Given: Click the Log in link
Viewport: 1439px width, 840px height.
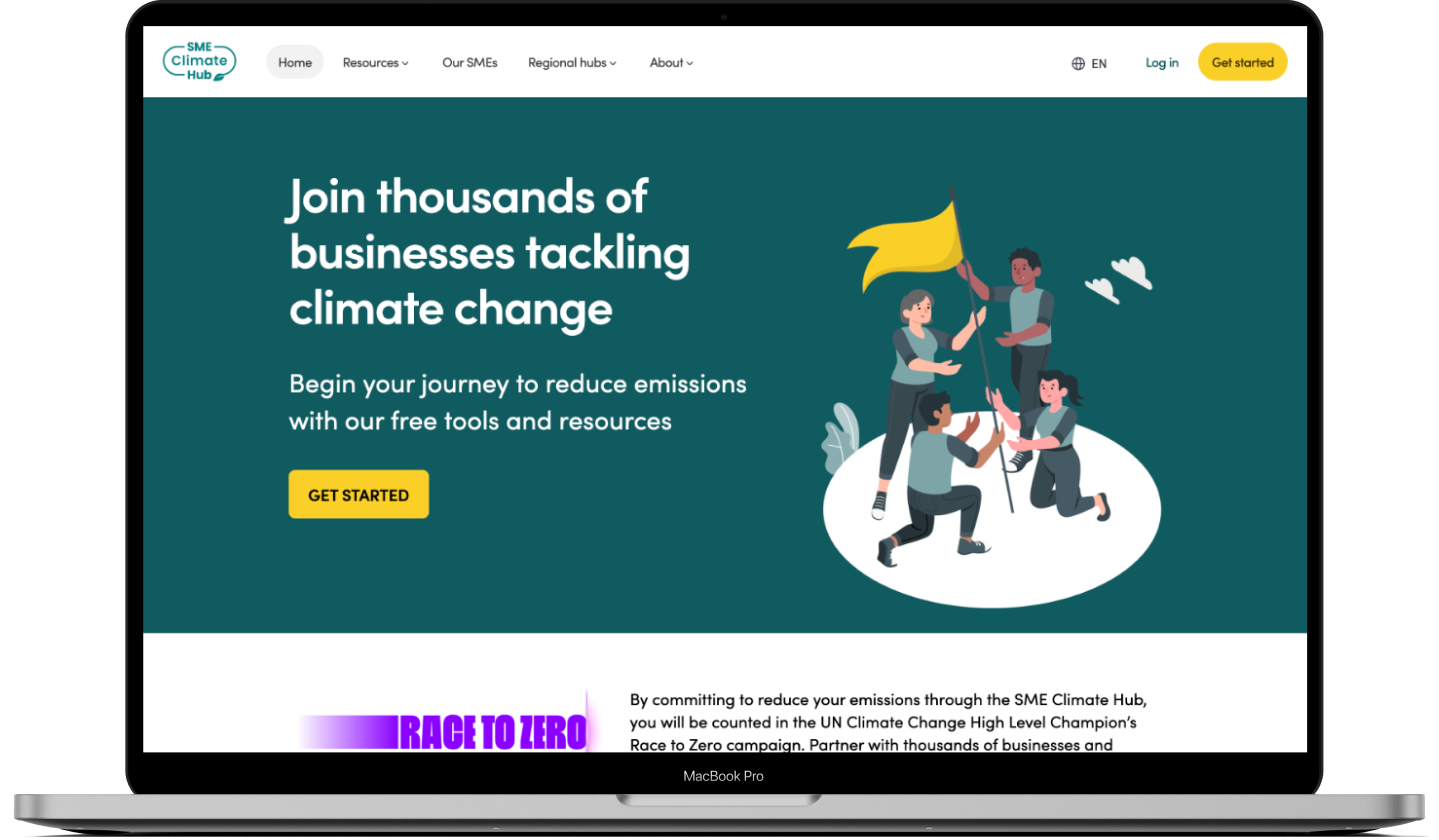Looking at the screenshot, I should (1162, 62).
